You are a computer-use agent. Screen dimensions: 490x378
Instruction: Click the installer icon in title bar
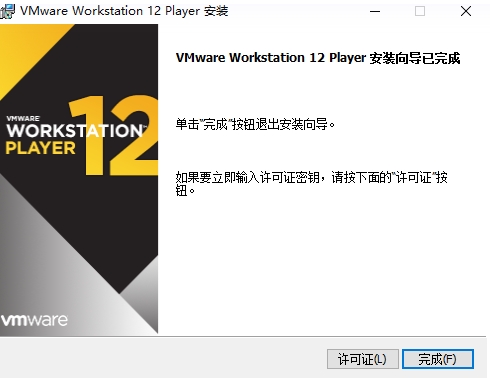point(7,11)
